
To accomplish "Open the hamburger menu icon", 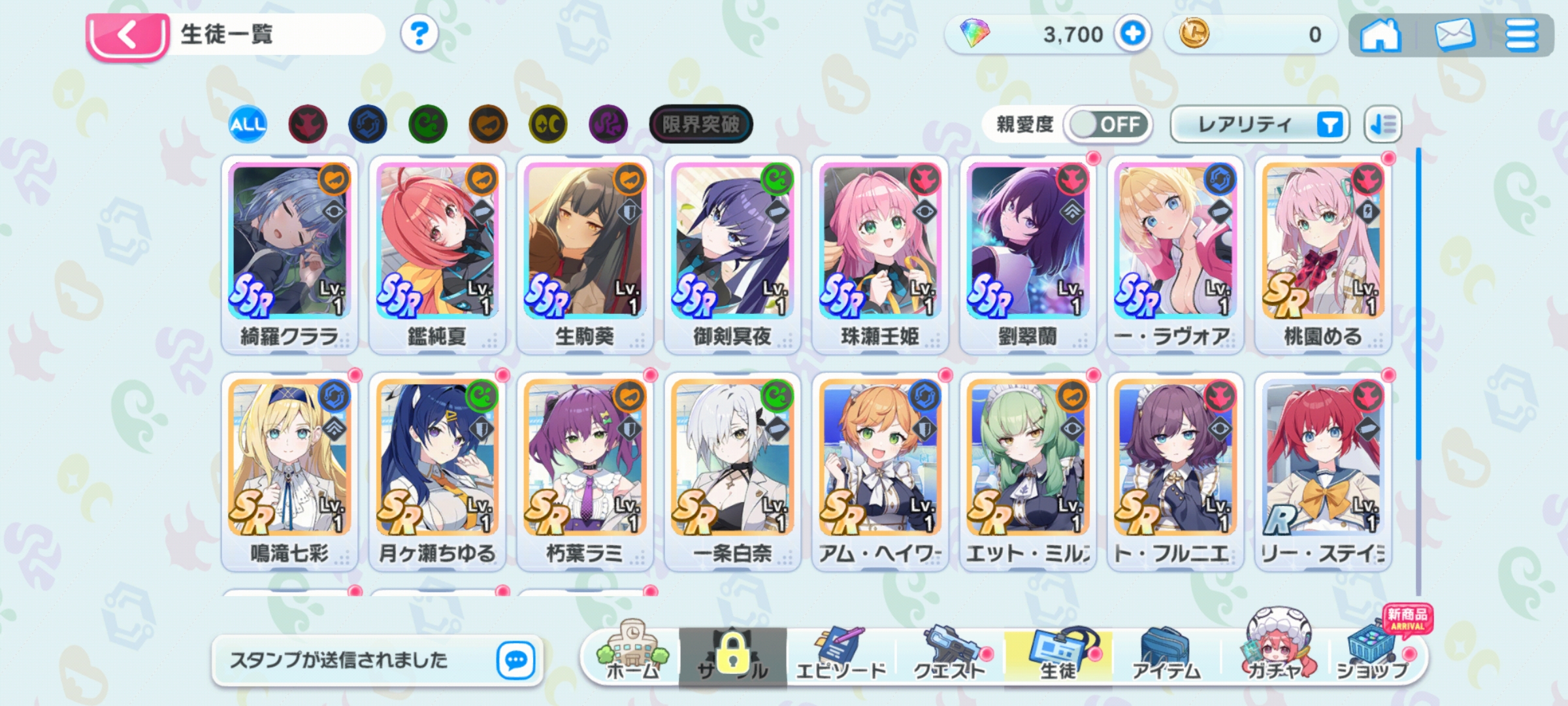I will coord(1522,35).
